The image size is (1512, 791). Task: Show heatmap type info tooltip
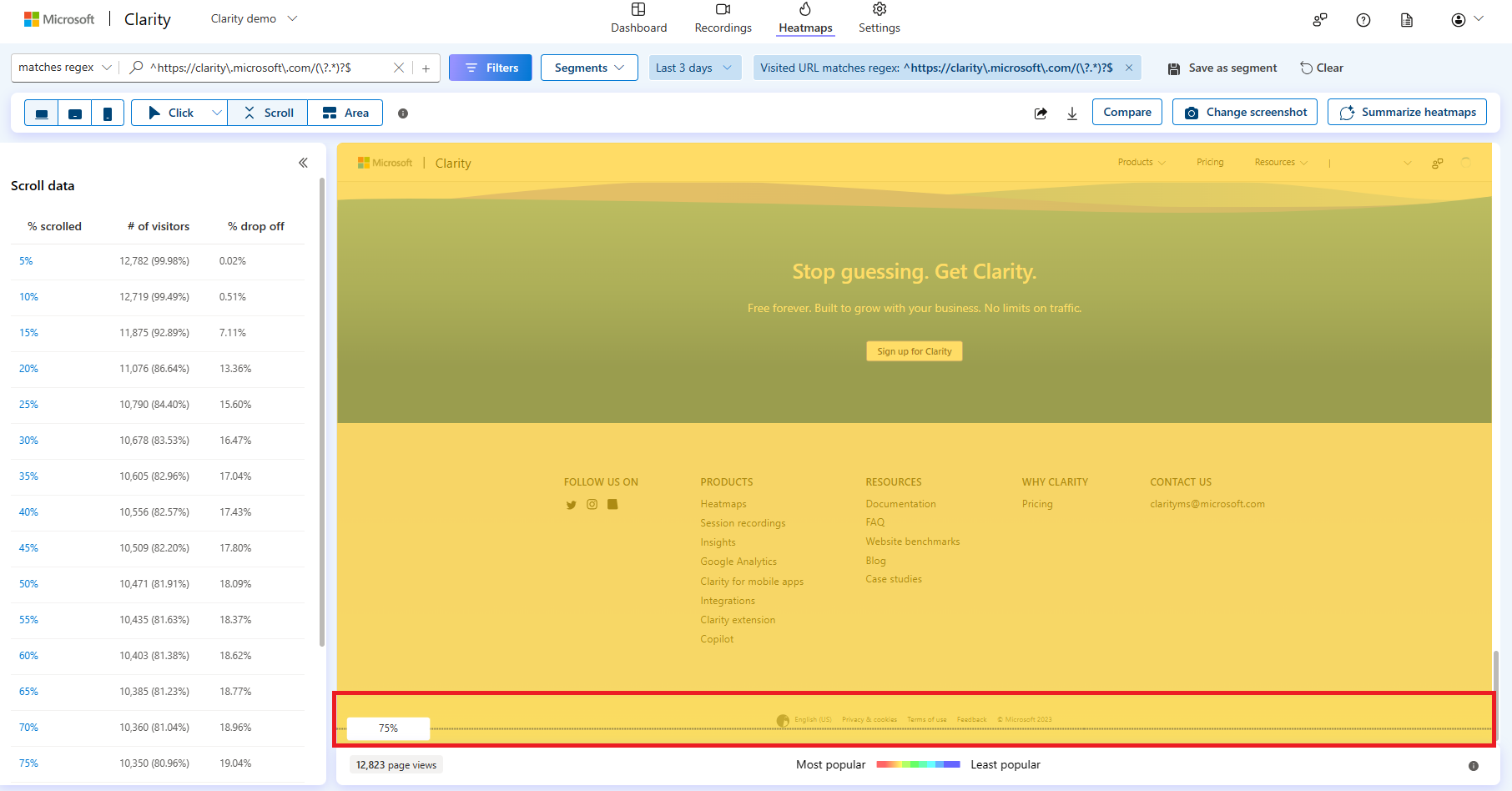click(403, 113)
